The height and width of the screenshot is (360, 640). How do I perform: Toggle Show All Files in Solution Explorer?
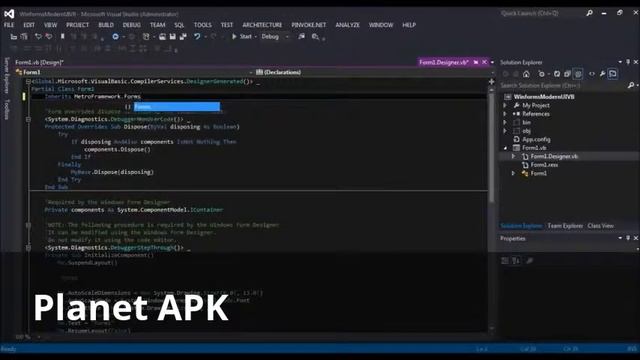pyautogui.click(x=578, y=74)
